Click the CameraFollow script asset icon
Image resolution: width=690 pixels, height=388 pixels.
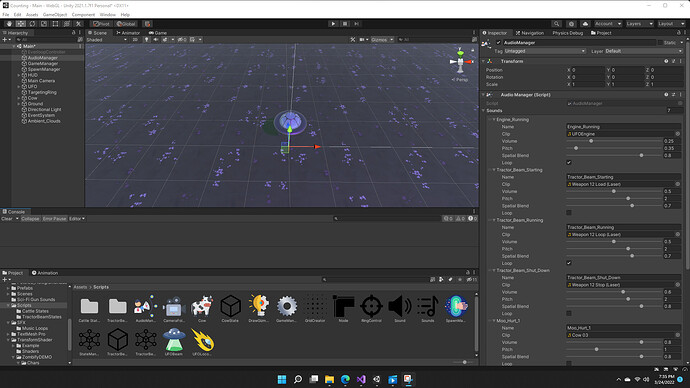[x=174, y=306]
